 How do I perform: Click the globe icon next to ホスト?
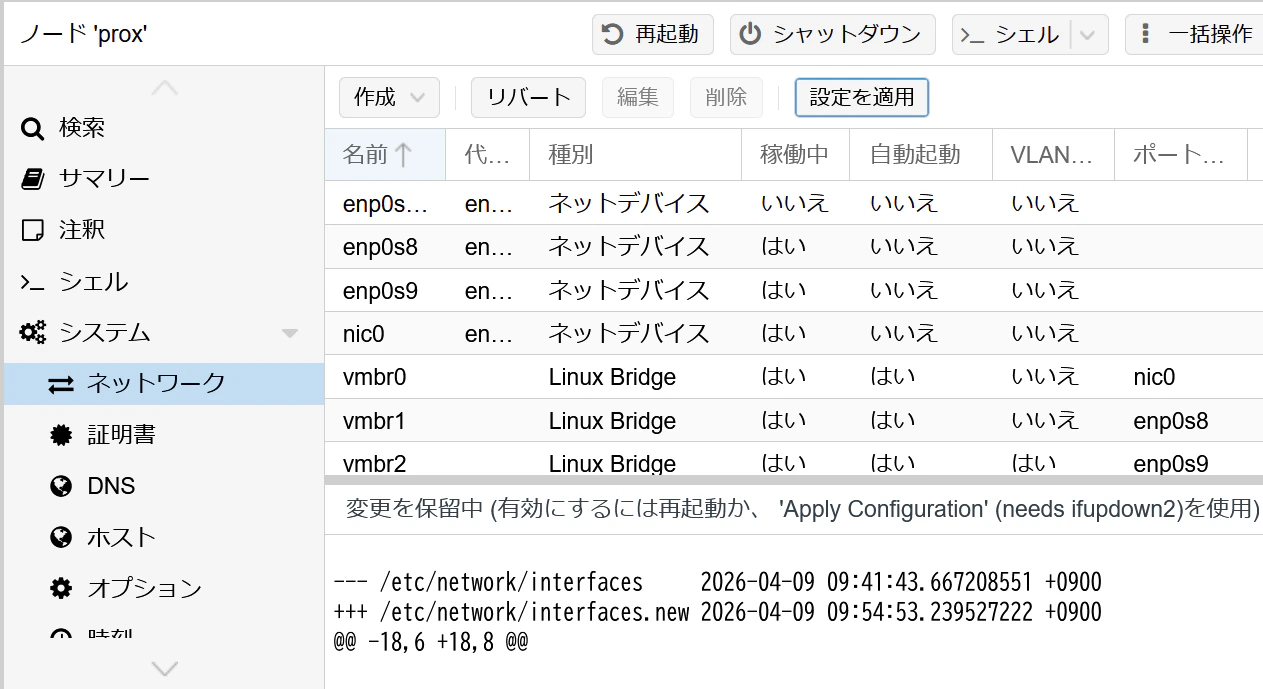point(61,537)
